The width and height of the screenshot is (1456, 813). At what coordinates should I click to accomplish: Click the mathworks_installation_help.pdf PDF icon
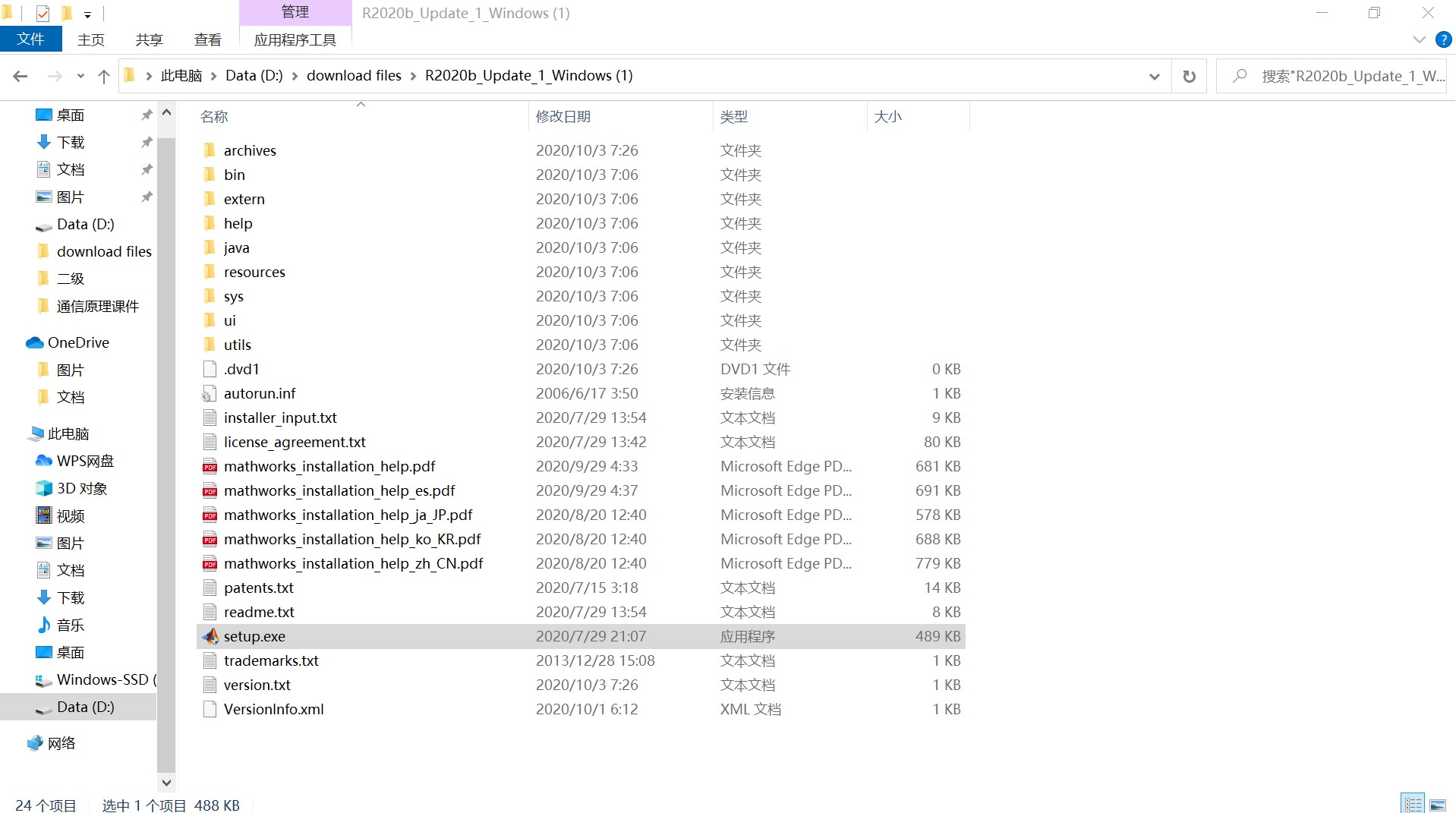coord(210,466)
